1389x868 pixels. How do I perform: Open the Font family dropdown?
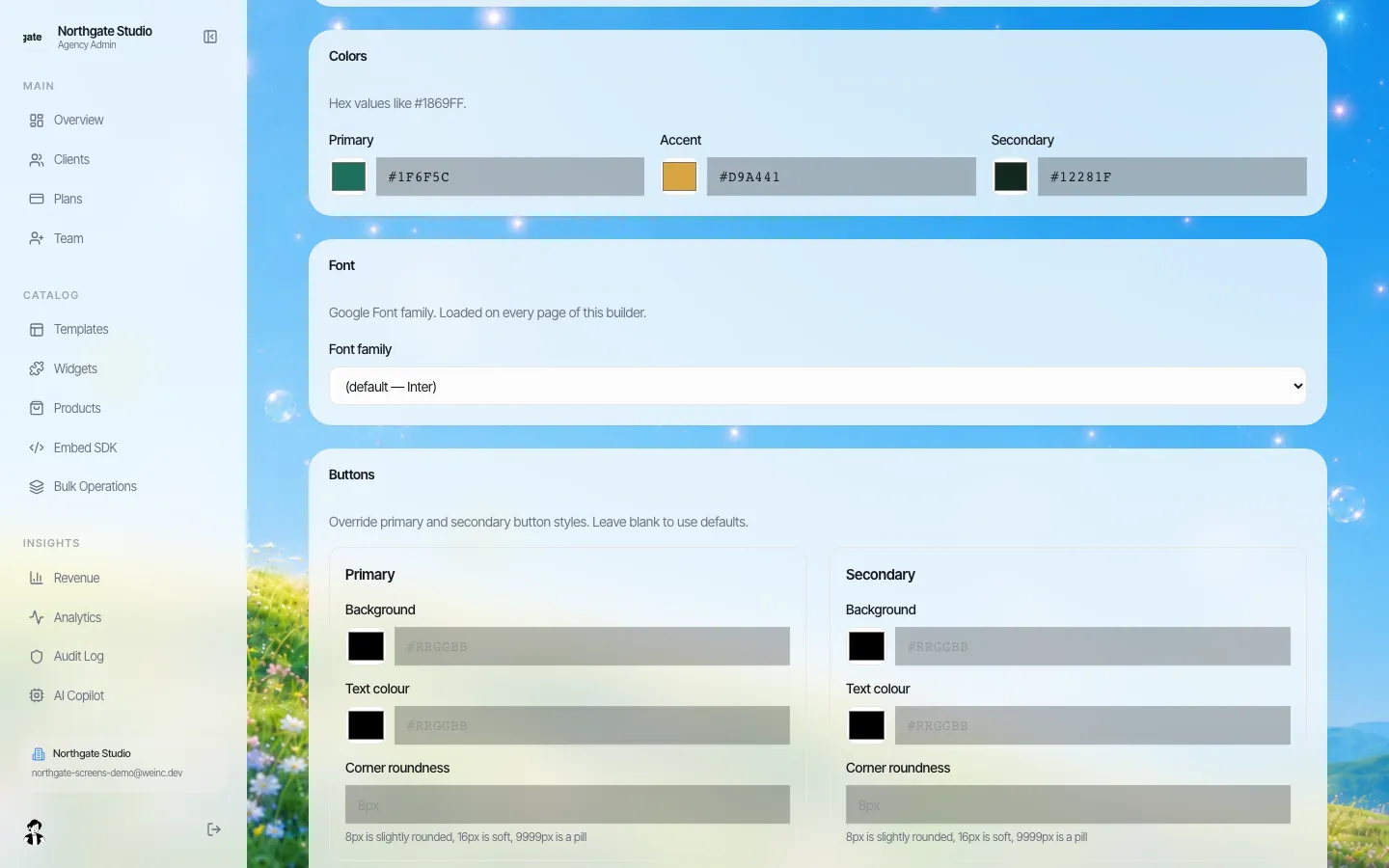click(x=818, y=386)
